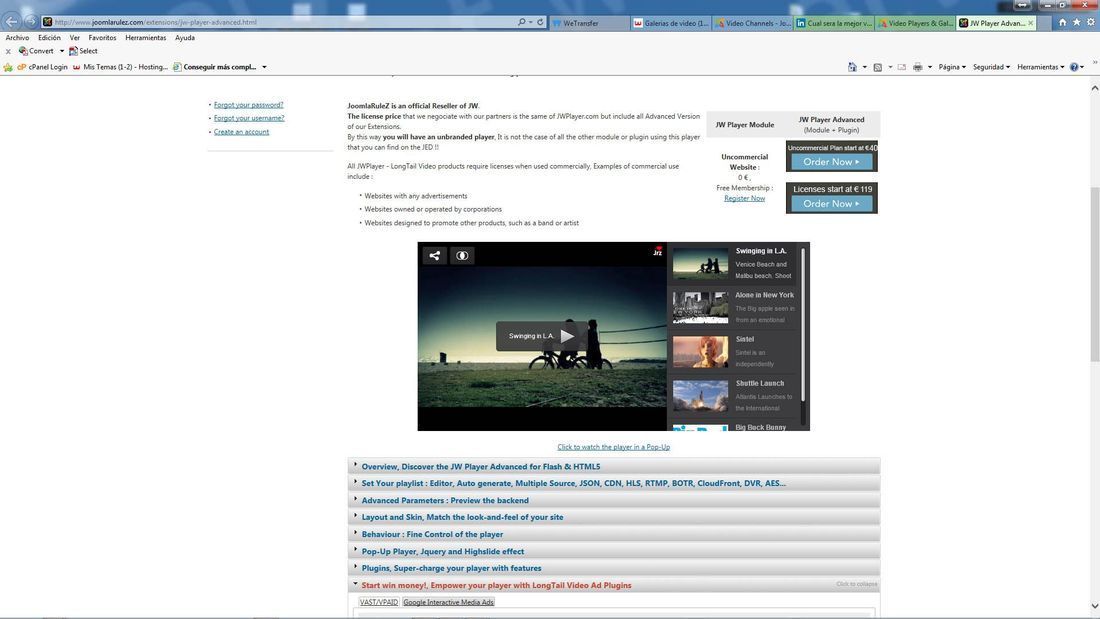Click the Forgot your password? link

(248, 105)
